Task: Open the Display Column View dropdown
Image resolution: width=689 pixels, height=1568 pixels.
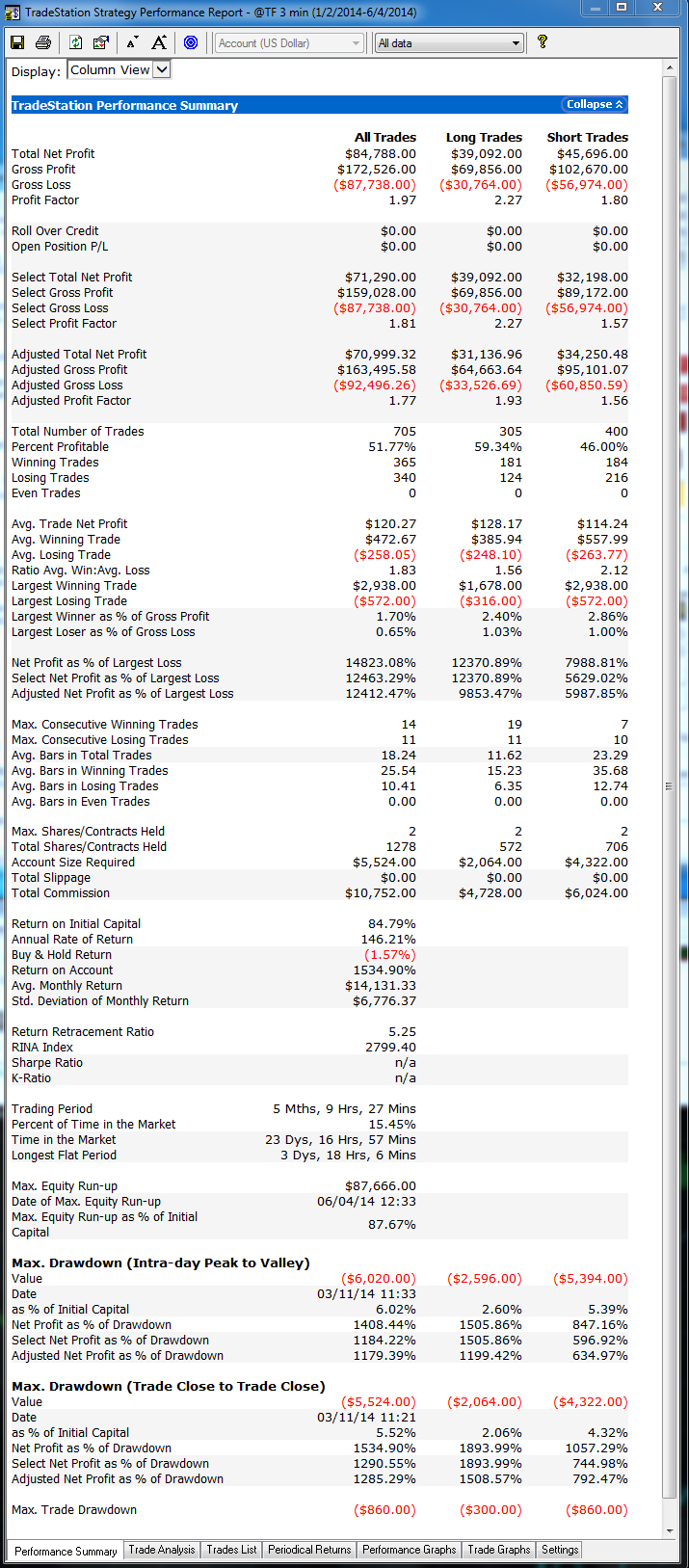Action: [x=161, y=69]
